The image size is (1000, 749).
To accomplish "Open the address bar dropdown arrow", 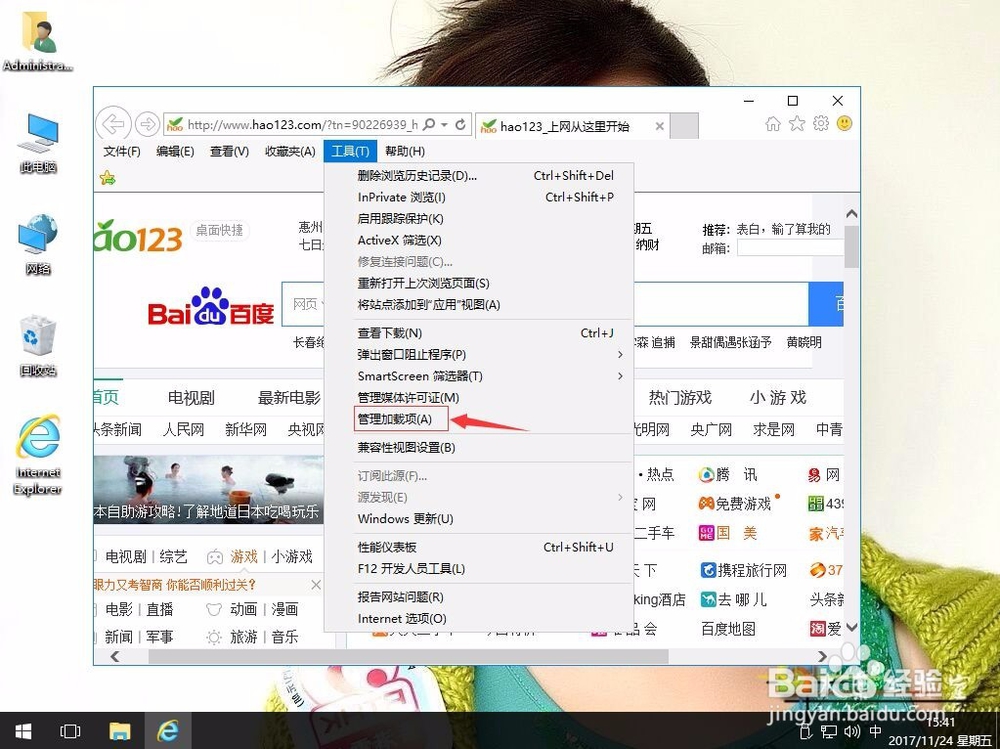I will coord(445,124).
